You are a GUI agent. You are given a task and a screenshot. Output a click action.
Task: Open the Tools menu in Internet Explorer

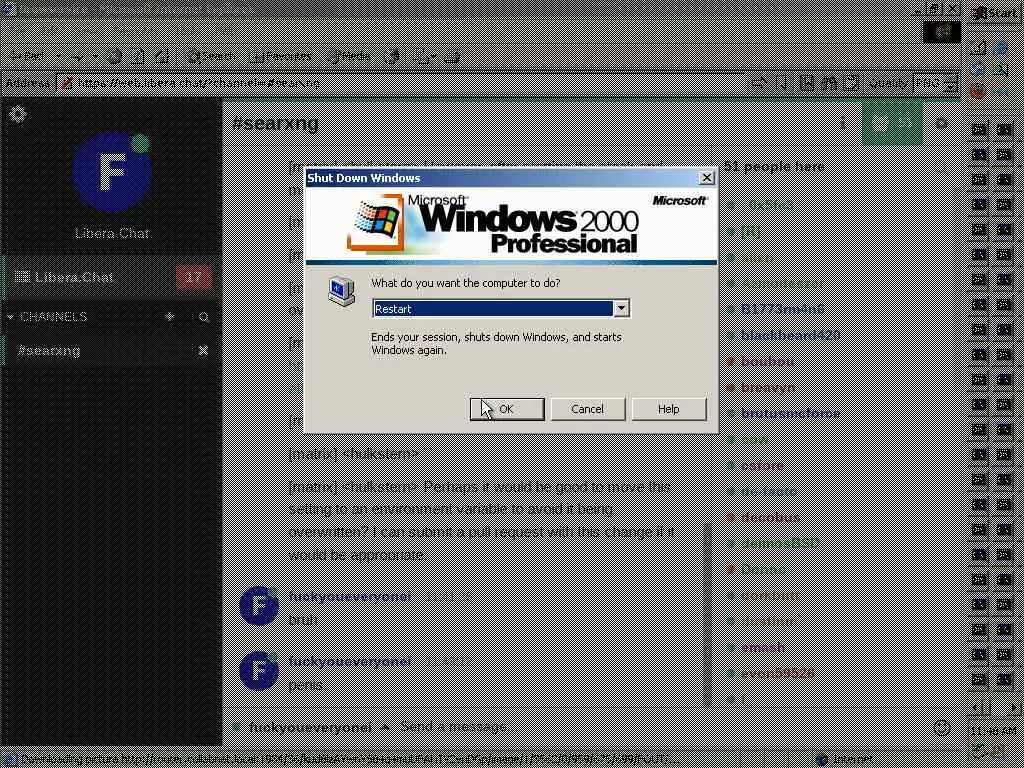[x=186, y=30]
